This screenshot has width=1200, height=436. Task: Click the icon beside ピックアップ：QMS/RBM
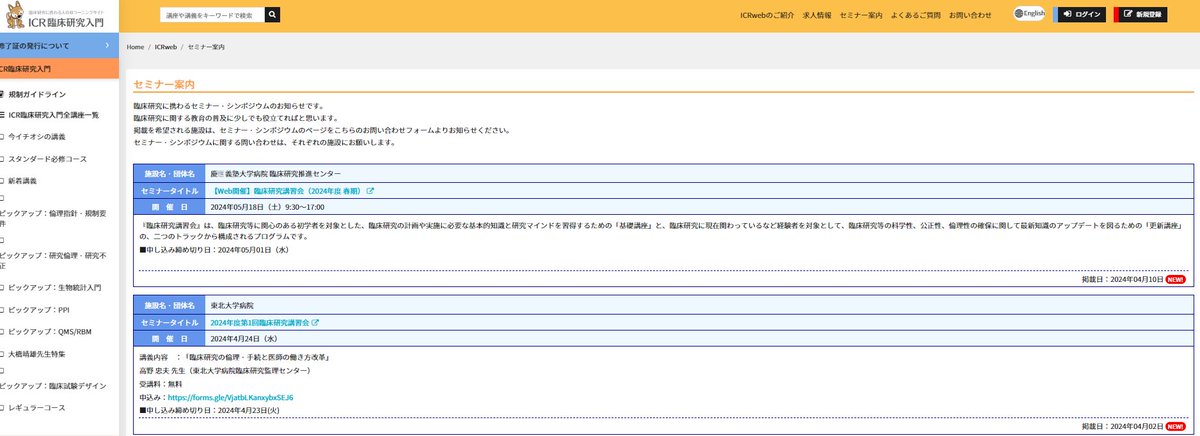pos(3,332)
